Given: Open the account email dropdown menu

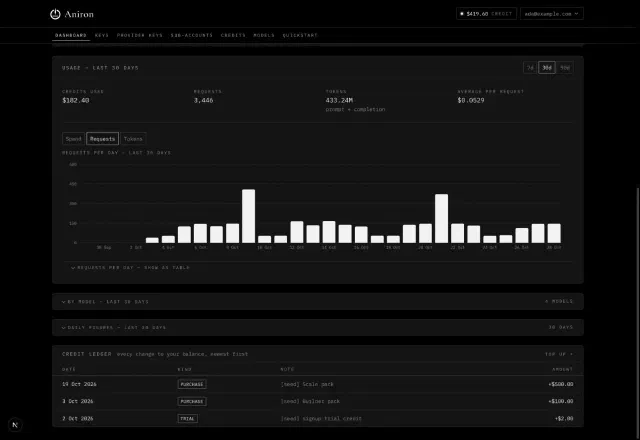Looking at the screenshot, I should pyautogui.click(x=551, y=13).
